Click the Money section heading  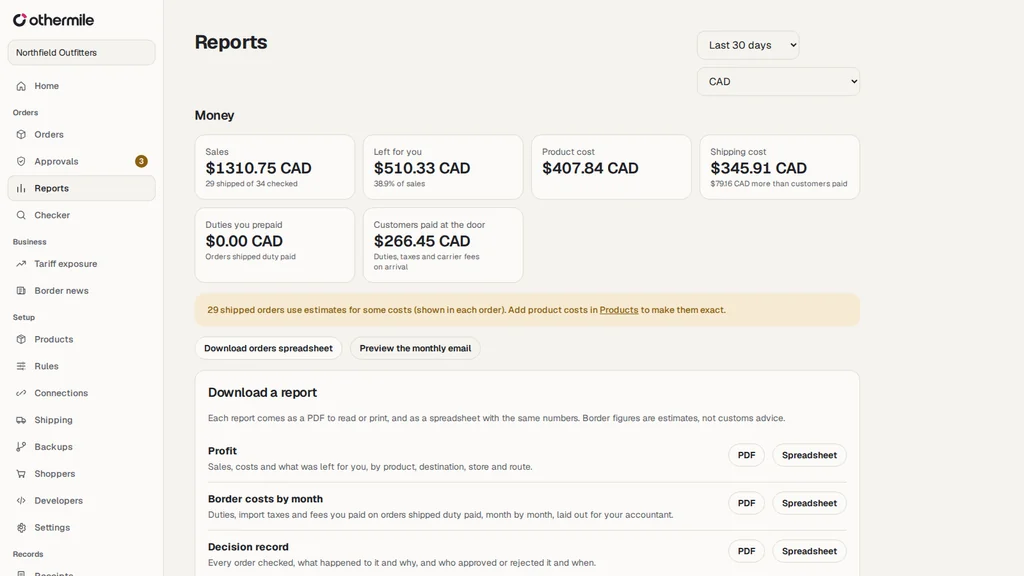tap(214, 116)
